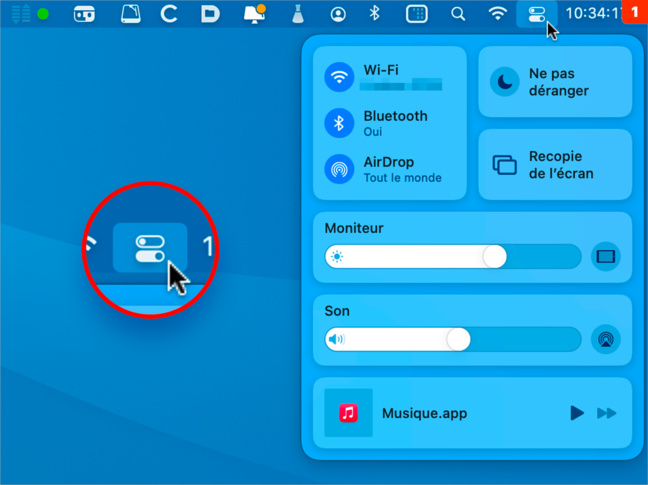Screen dimensions: 648x485
Task: Open the Control Center menu bar icon
Action: 536,14
